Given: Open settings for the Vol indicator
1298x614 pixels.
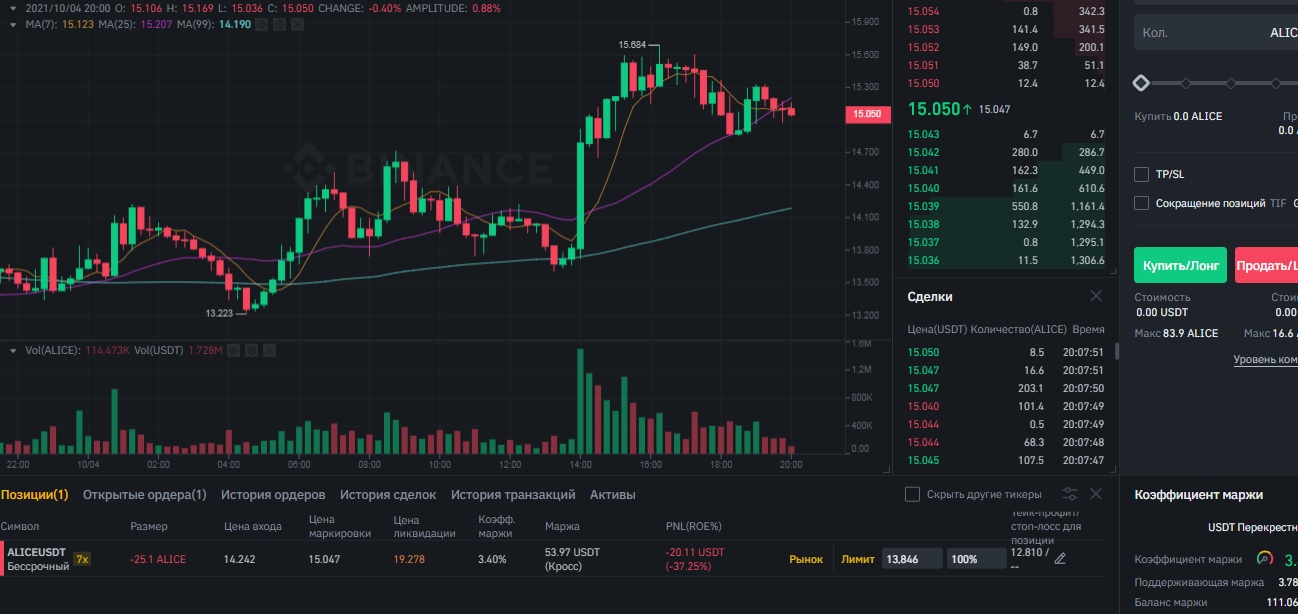Looking at the screenshot, I should coord(251,351).
